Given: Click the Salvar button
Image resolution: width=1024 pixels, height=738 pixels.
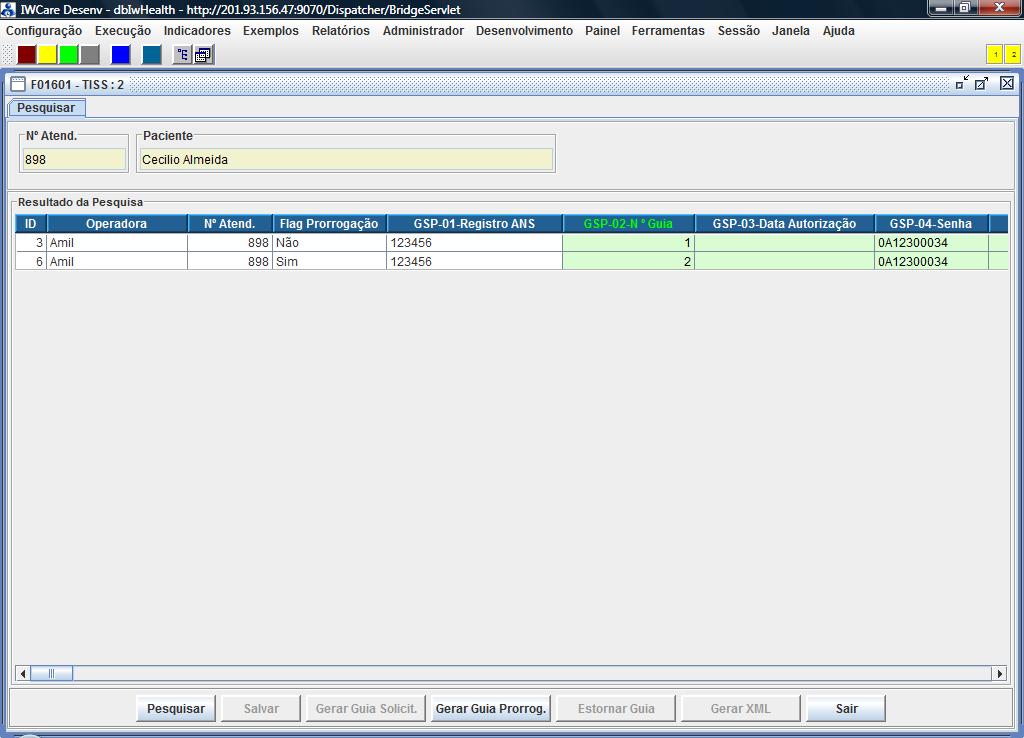Looking at the screenshot, I should coord(261,709).
